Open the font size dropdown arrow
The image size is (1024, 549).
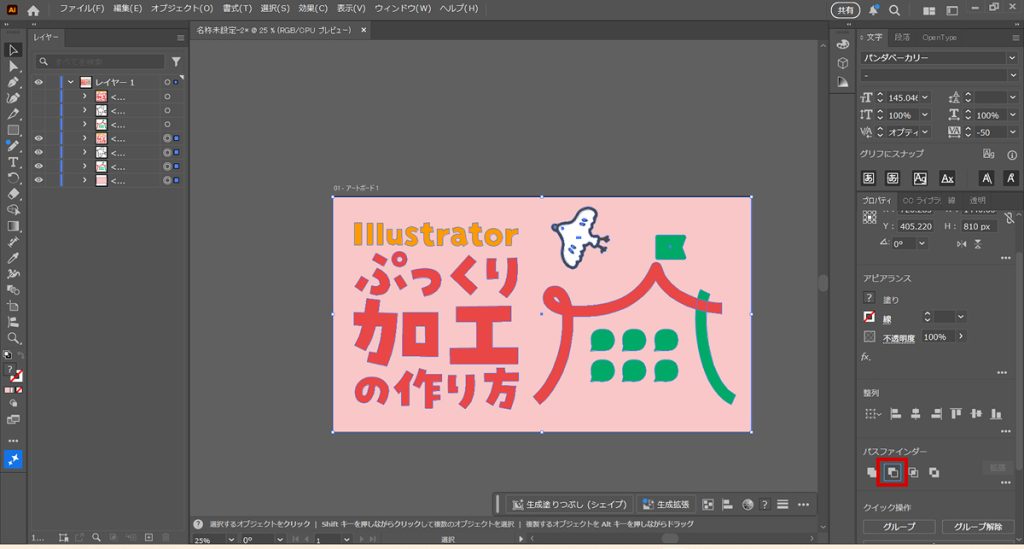(x=925, y=98)
